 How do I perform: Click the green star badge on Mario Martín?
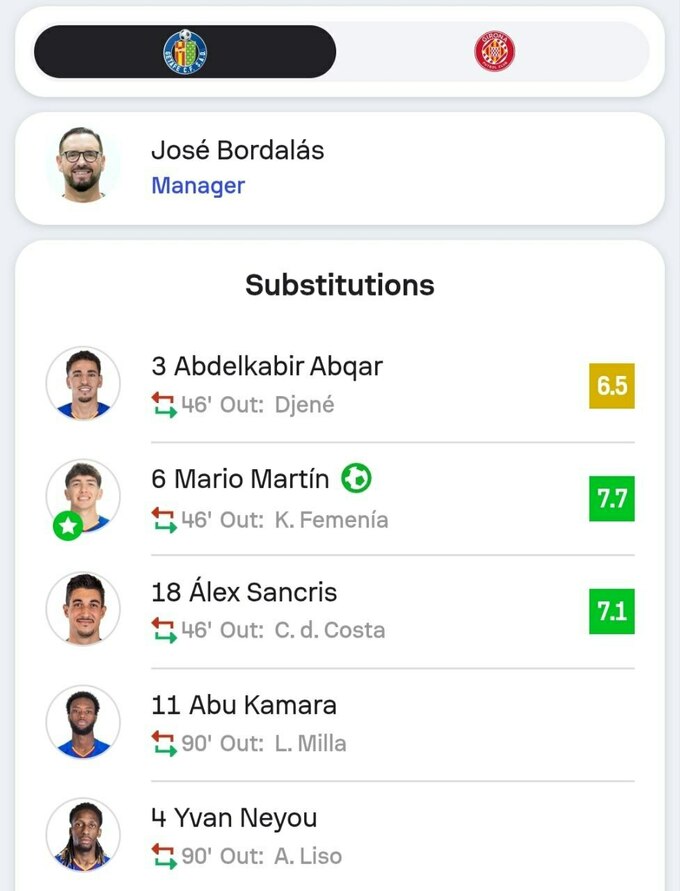pyautogui.click(x=67, y=526)
